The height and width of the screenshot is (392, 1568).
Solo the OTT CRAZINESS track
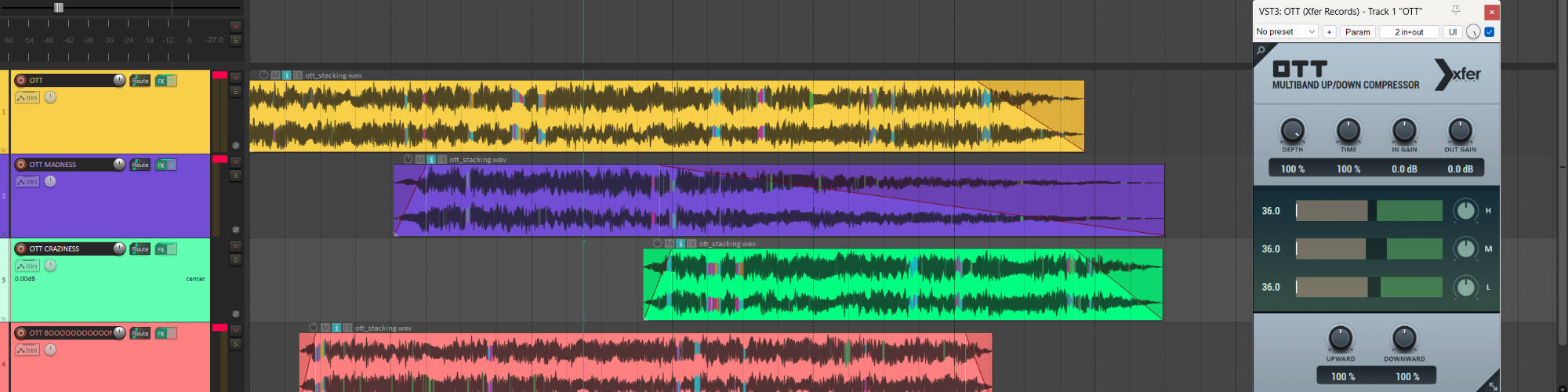235,260
